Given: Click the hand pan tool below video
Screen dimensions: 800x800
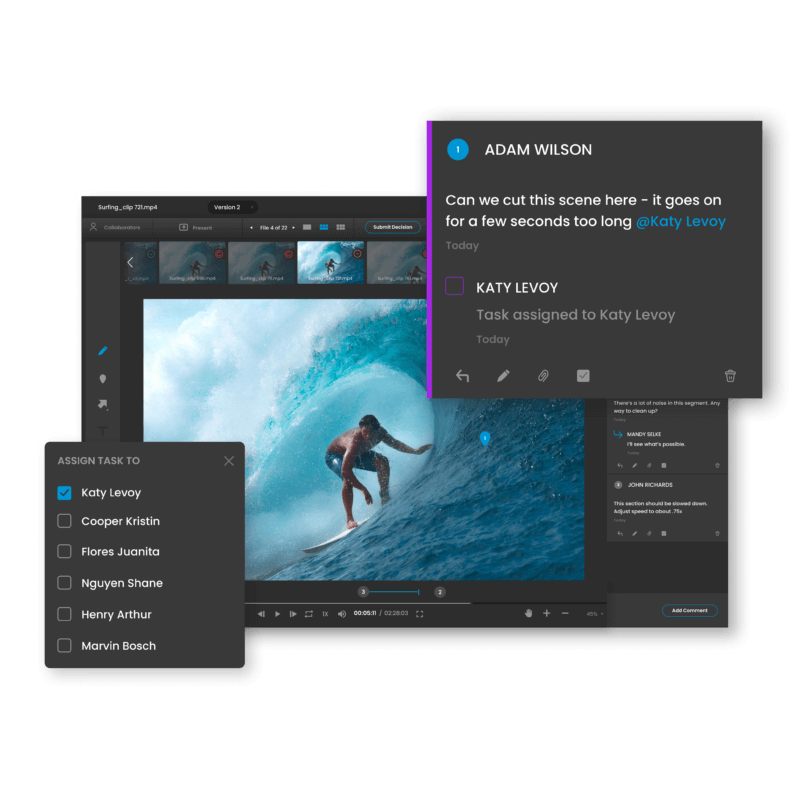Looking at the screenshot, I should 528,613.
